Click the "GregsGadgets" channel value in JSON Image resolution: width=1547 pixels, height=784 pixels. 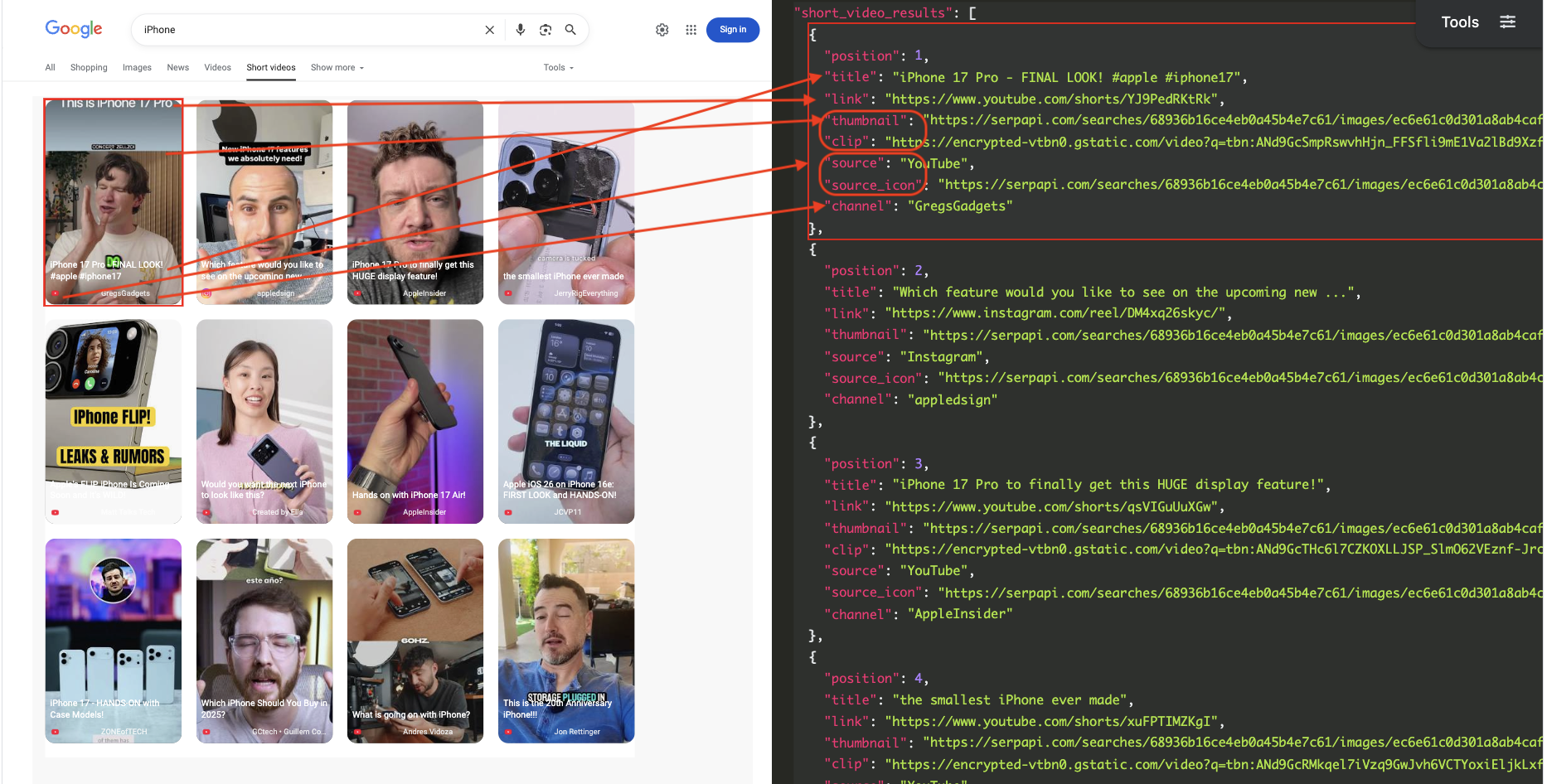click(960, 206)
